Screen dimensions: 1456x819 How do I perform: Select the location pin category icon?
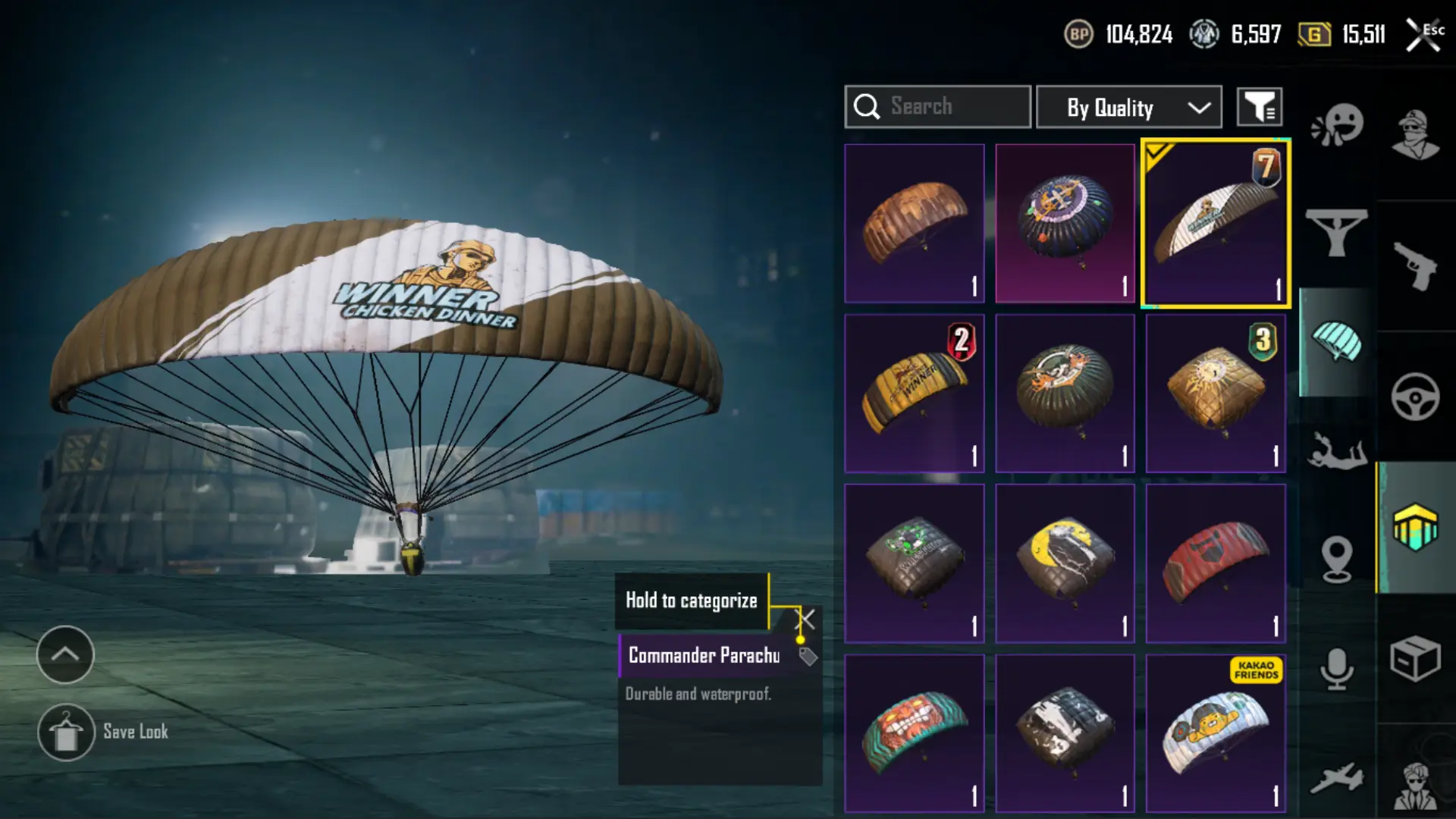[1337, 560]
